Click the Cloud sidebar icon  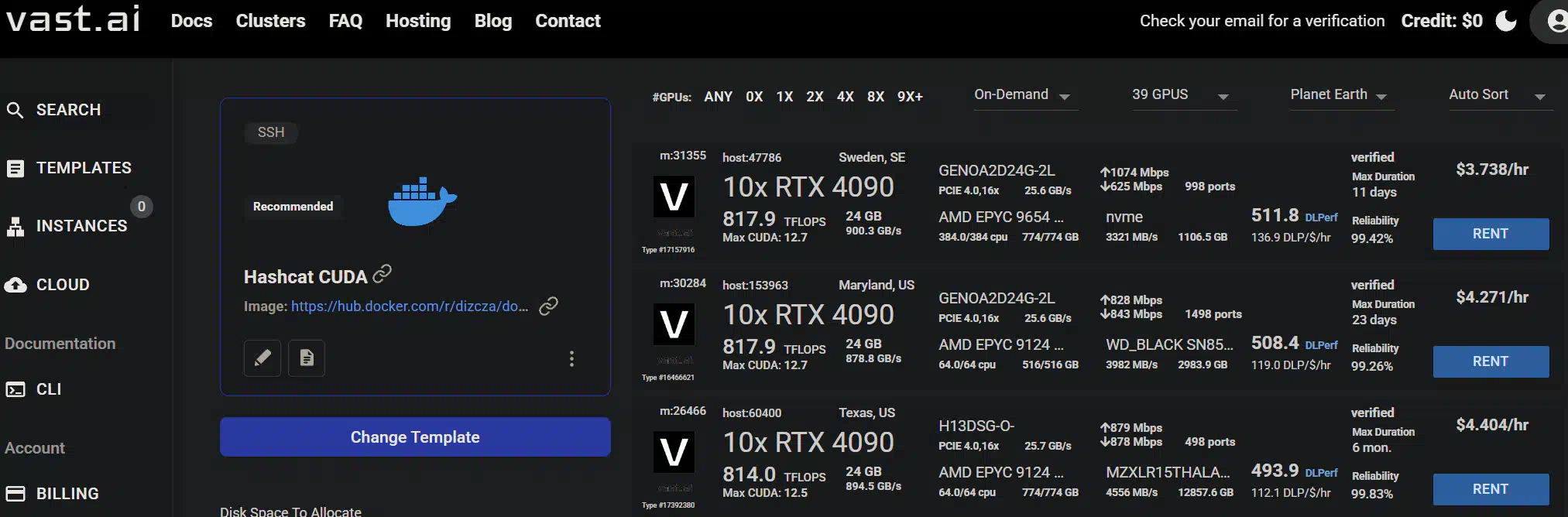tap(15, 285)
